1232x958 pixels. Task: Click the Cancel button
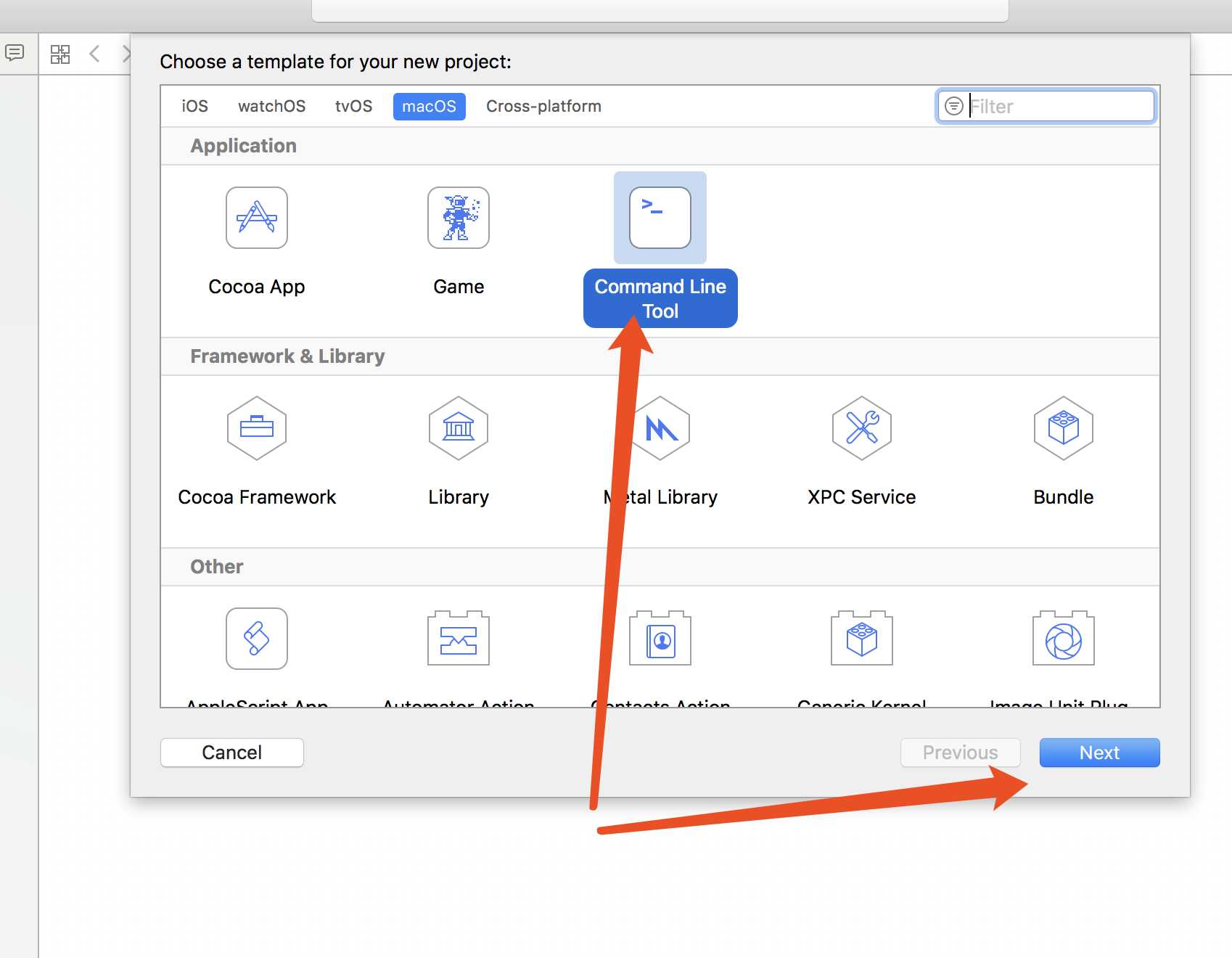232,753
